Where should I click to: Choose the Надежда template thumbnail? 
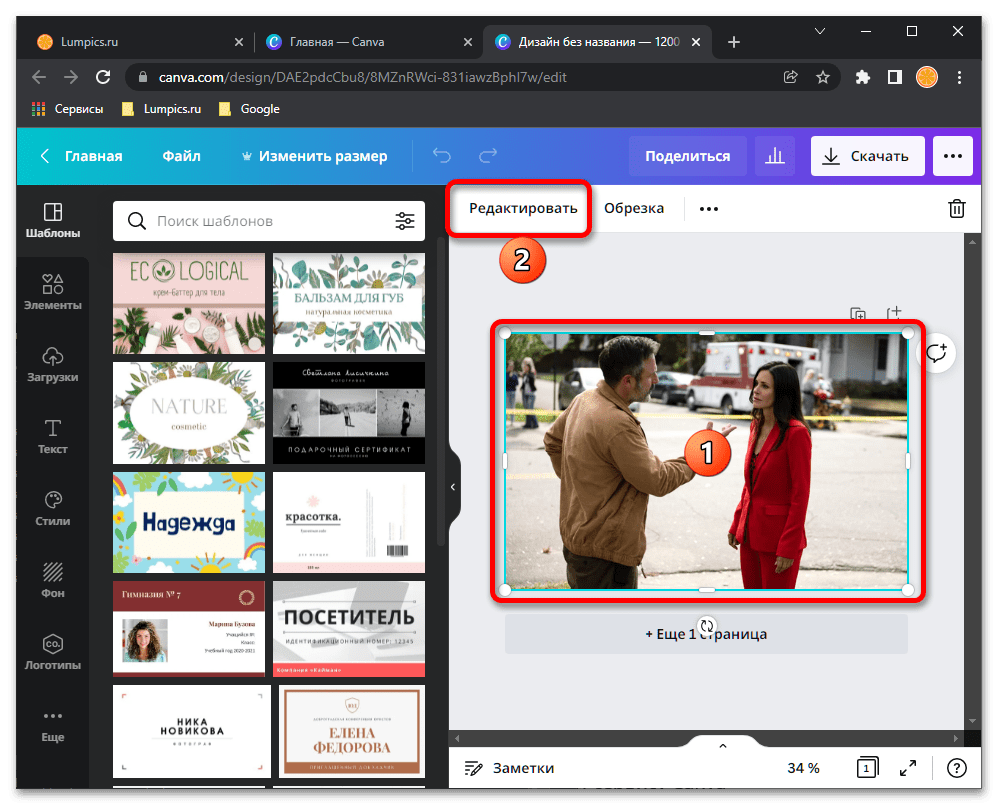tap(189, 521)
